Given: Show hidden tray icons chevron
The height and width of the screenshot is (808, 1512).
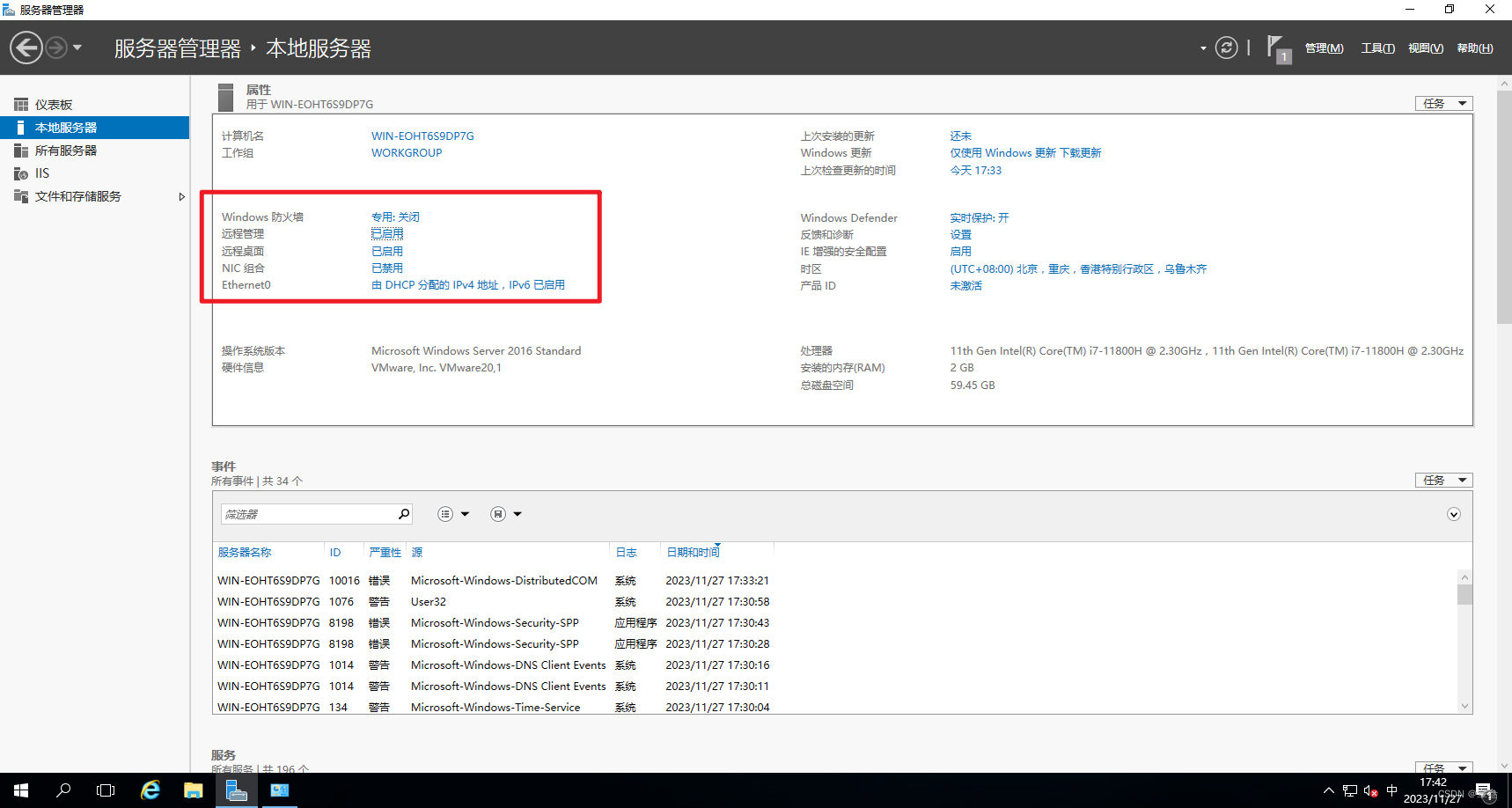Looking at the screenshot, I should pos(1328,790).
